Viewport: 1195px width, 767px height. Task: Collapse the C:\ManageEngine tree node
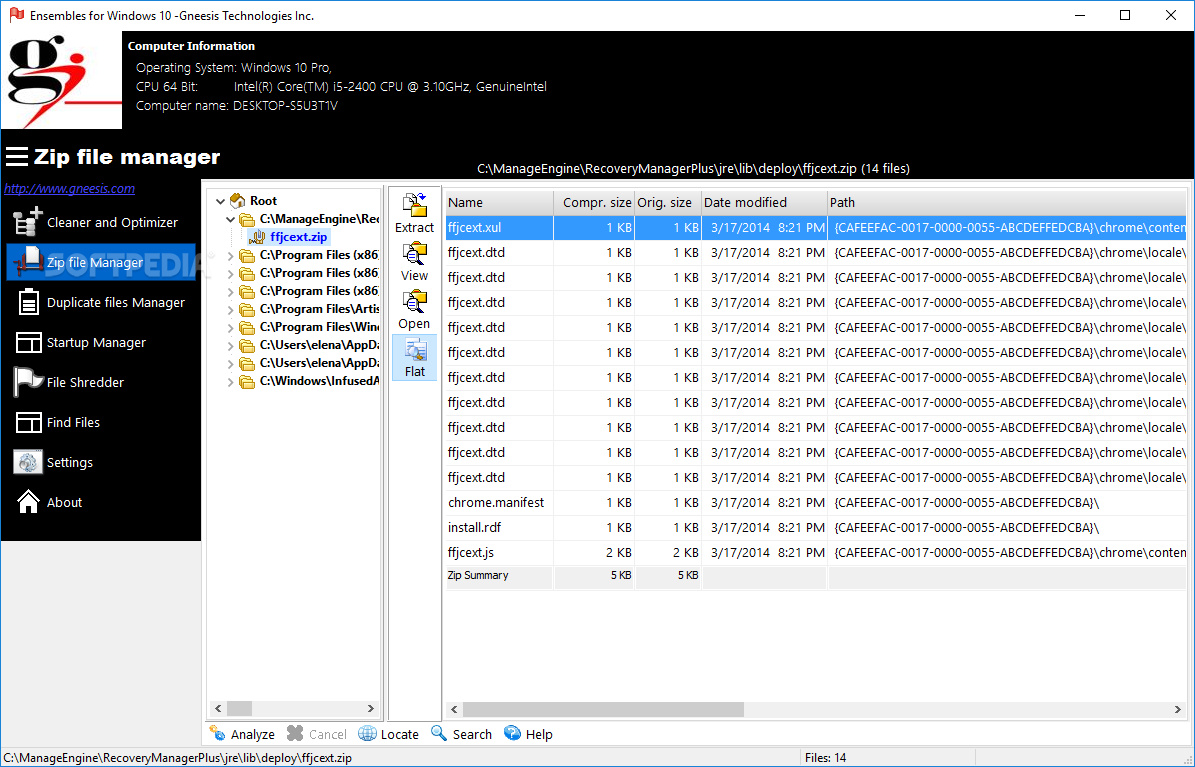point(230,220)
